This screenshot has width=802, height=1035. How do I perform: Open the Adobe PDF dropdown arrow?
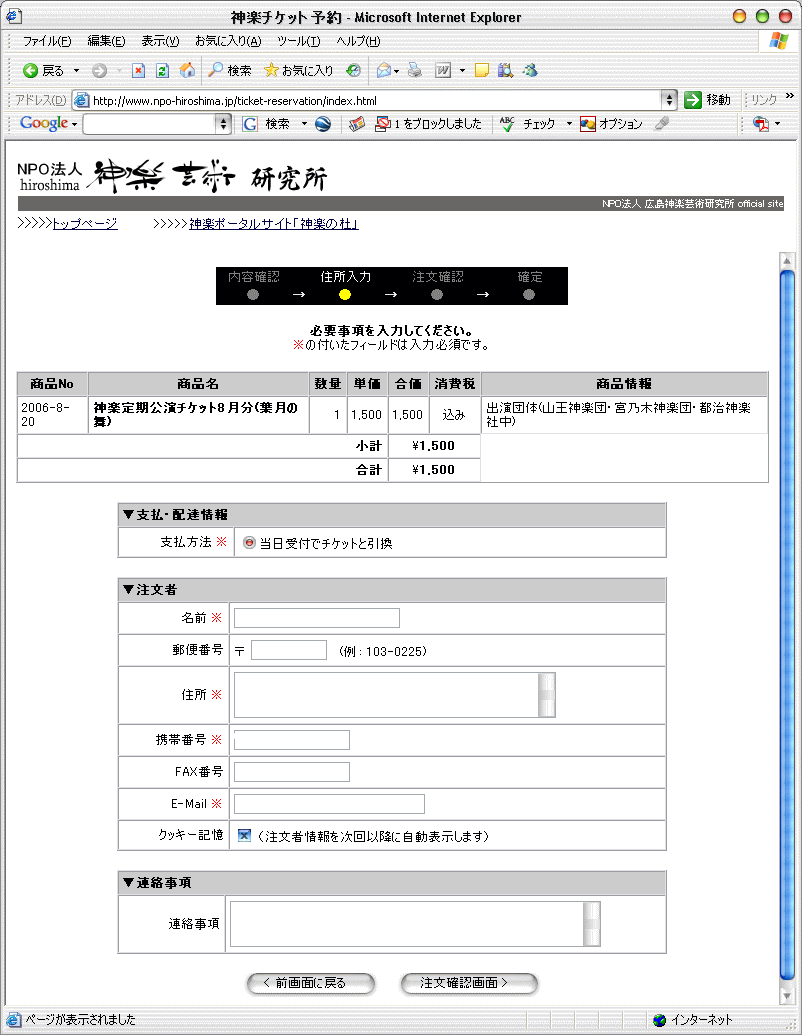(x=778, y=123)
